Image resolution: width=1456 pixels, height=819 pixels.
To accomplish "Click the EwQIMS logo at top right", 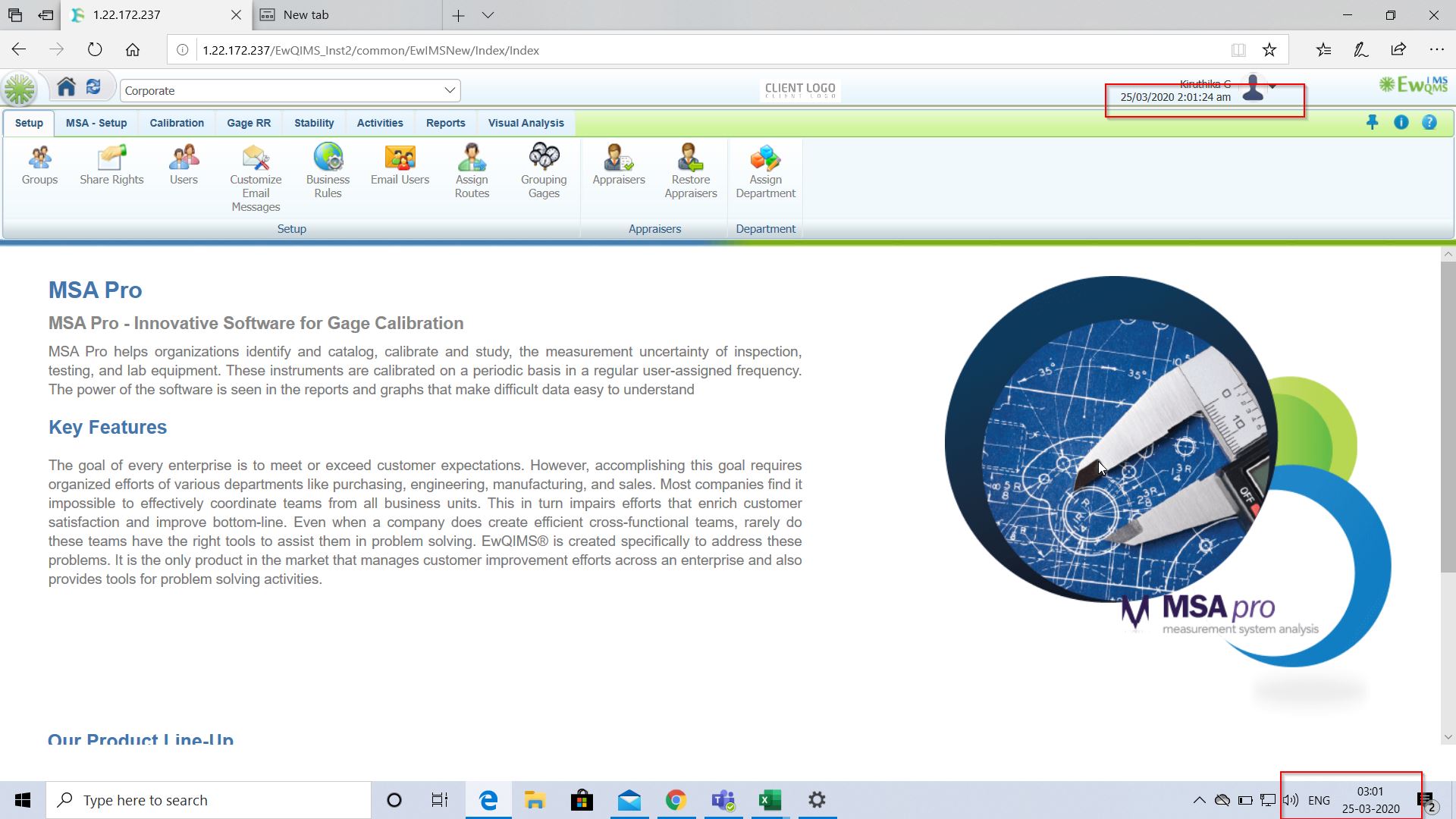I will (x=1413, y=85).
